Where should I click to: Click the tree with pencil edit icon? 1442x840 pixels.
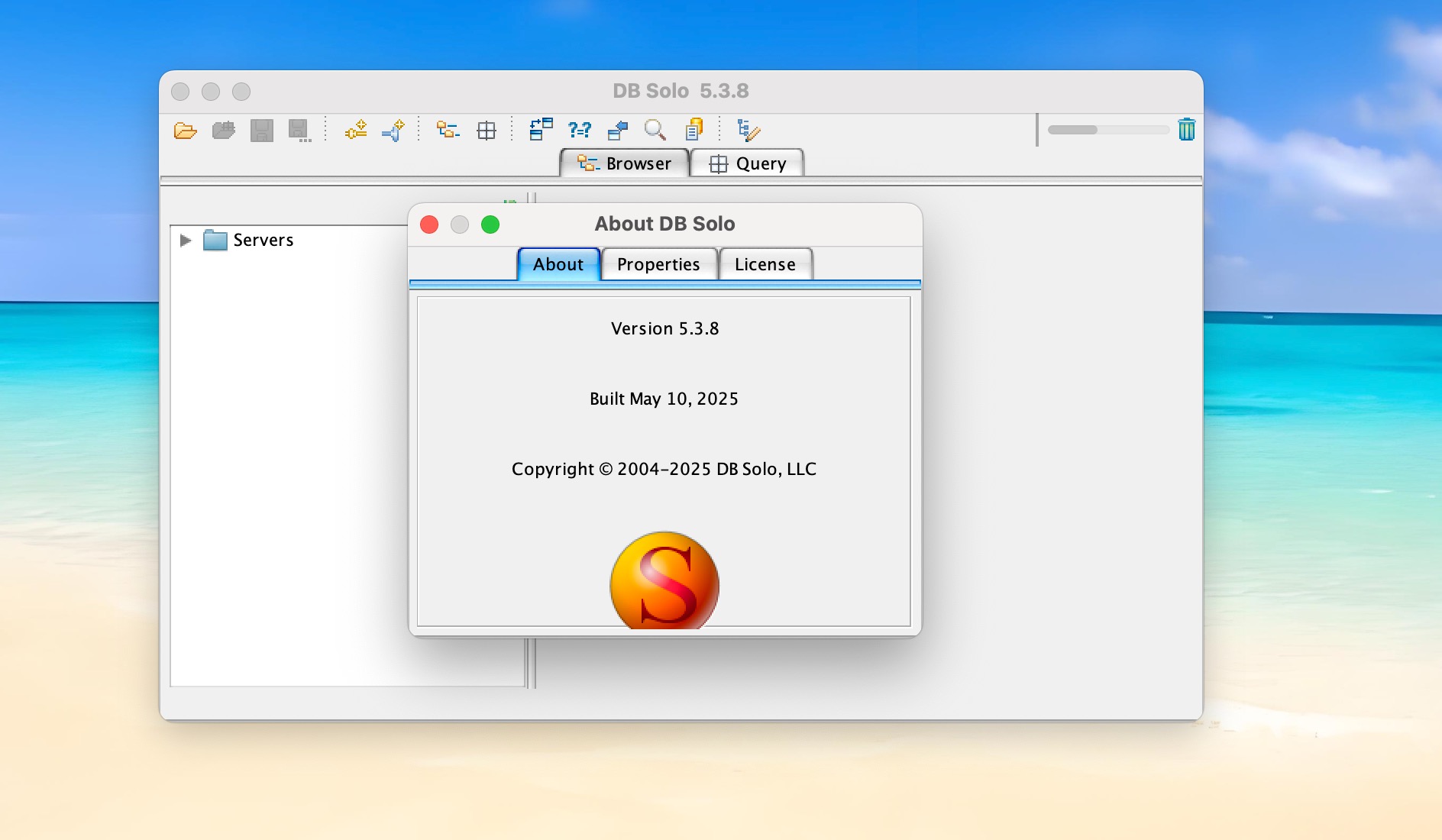point(748,131)
